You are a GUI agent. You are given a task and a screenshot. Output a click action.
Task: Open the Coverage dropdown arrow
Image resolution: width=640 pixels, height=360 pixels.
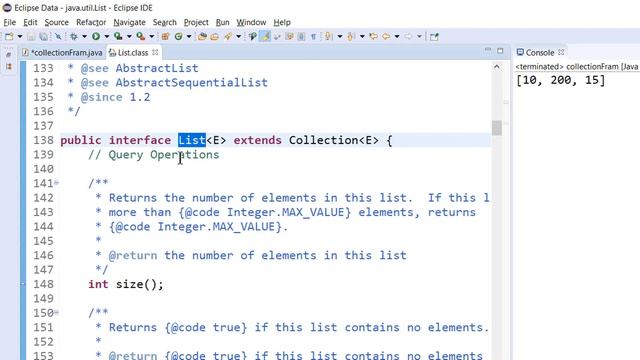coord(129,36)
